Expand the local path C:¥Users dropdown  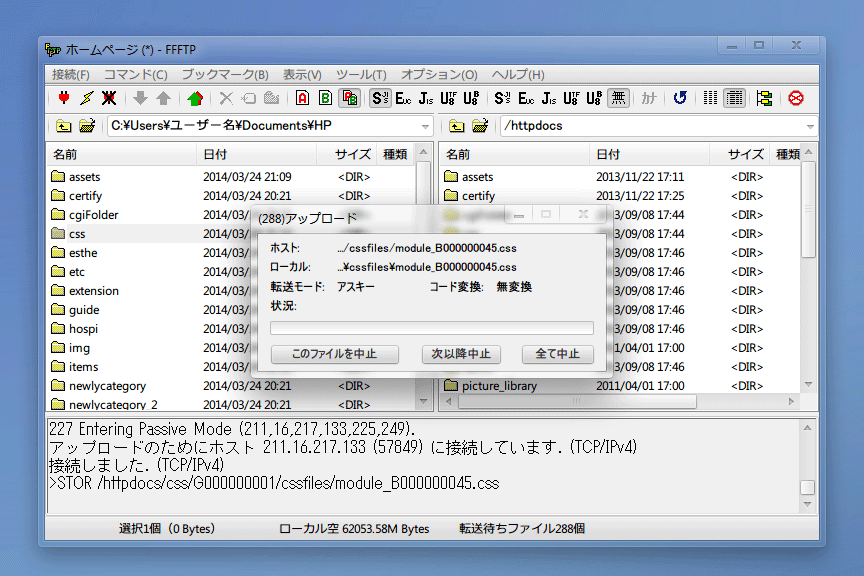[x=426, y=126]
